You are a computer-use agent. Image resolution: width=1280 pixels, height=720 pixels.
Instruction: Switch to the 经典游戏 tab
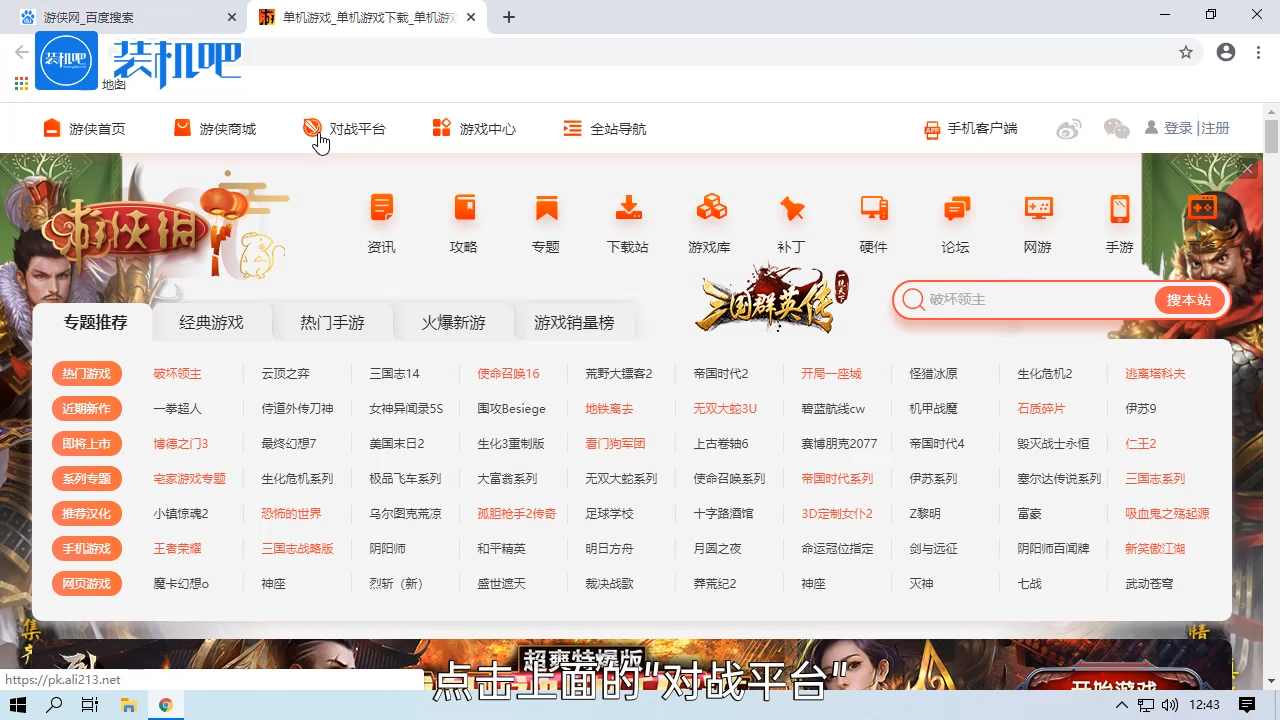pos(211,322)
